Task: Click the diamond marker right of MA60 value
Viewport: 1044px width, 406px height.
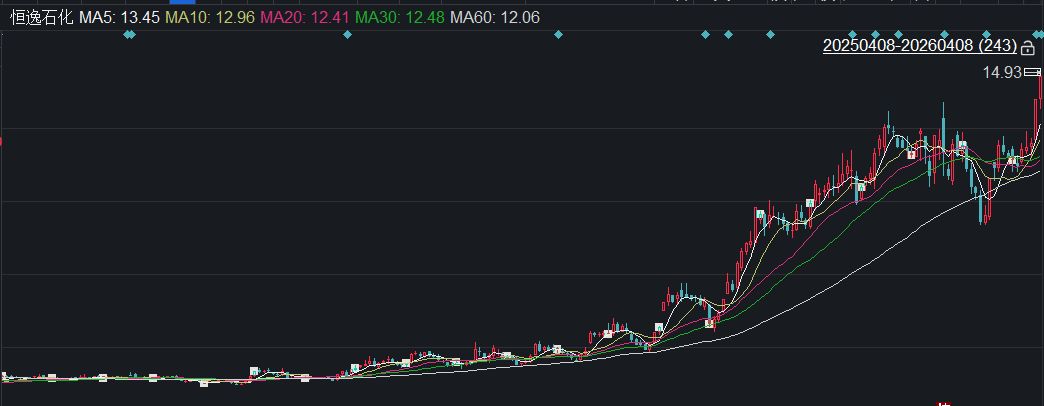Action: [x=558, y=35]
